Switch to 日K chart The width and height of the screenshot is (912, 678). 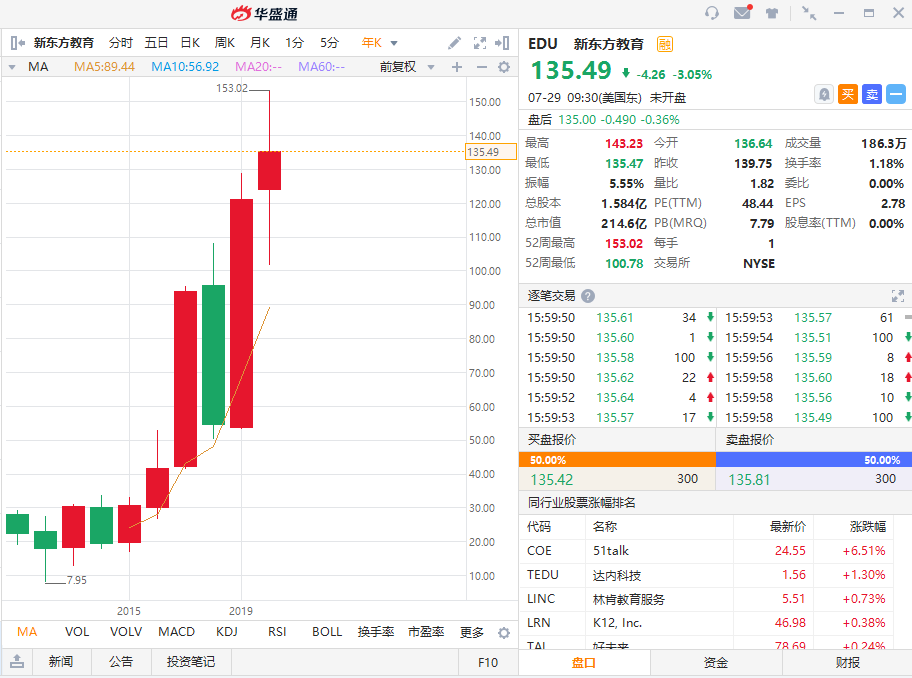click(x=190, y=42)
